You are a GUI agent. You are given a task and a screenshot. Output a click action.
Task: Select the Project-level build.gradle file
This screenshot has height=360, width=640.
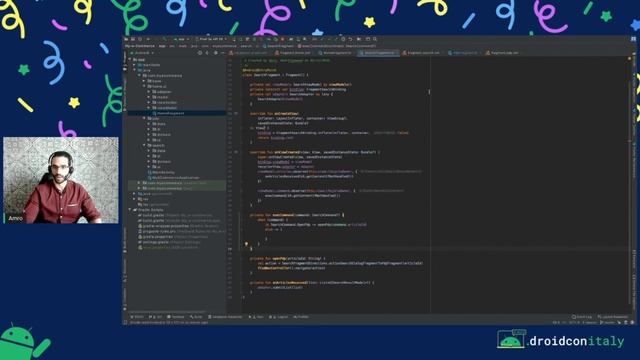[x=176, y=215]
